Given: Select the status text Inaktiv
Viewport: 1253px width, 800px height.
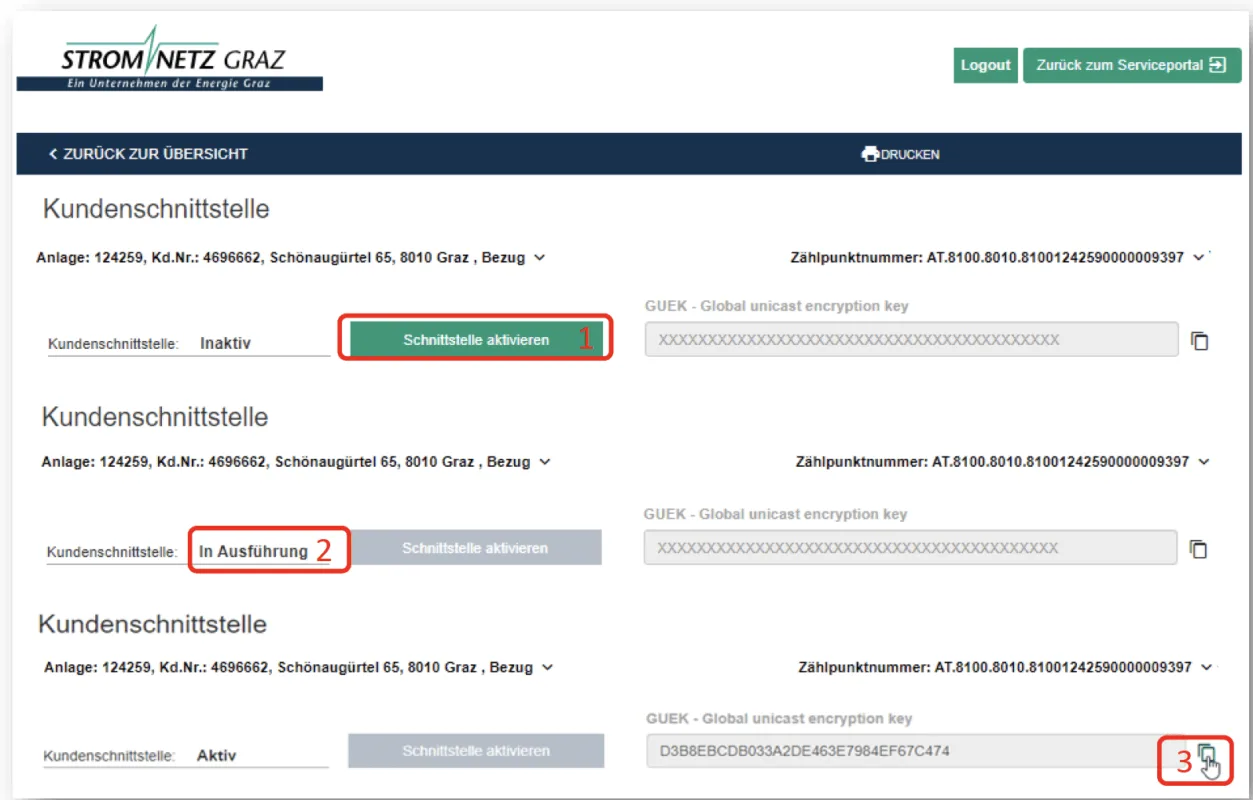Looking at the screenshot, I should coord(225,343).
